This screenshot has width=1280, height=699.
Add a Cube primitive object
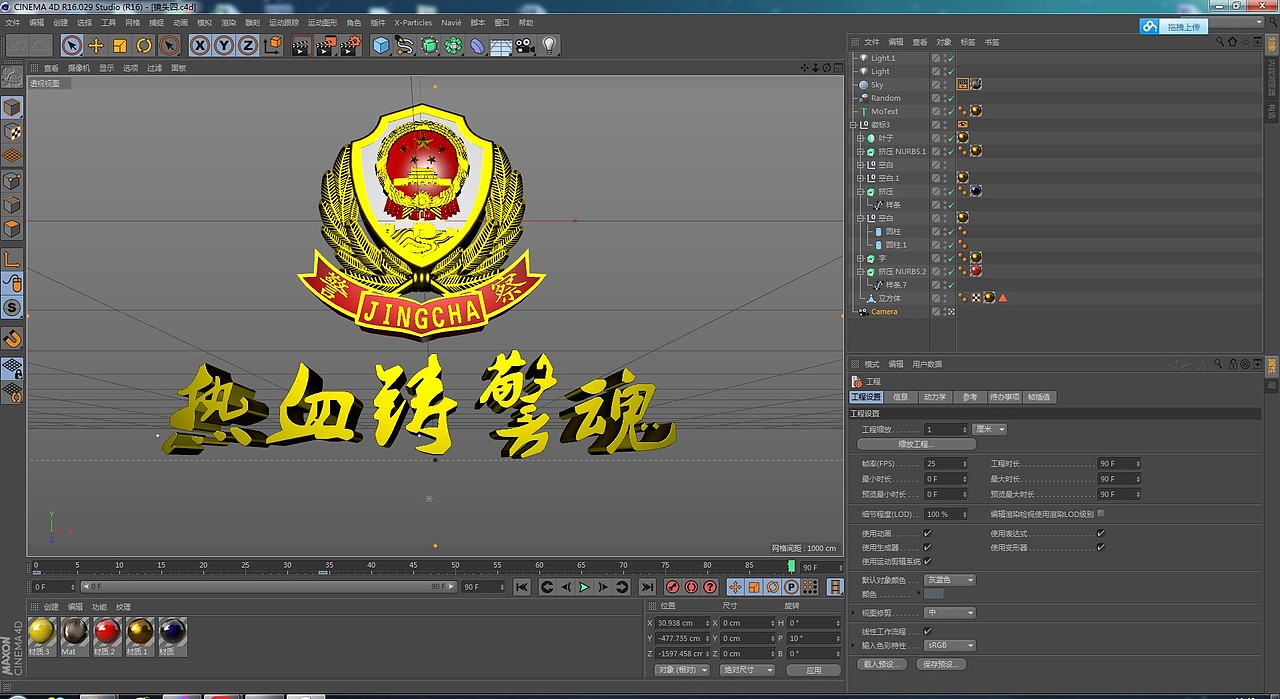[x=381, y=45]
